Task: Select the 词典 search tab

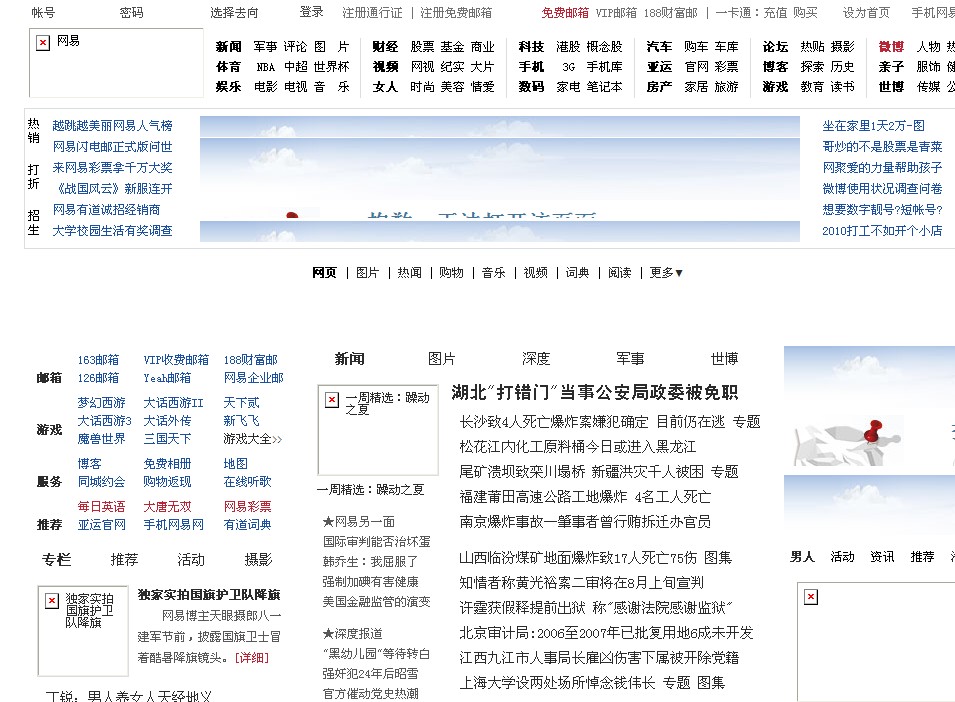Action: tap(577, 273)
